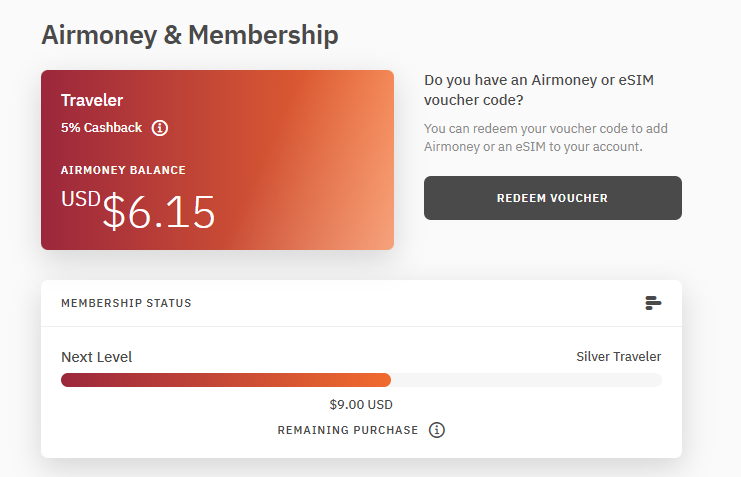
Task: Open the 5% Cashback info icon
Action: pos(160,128)
